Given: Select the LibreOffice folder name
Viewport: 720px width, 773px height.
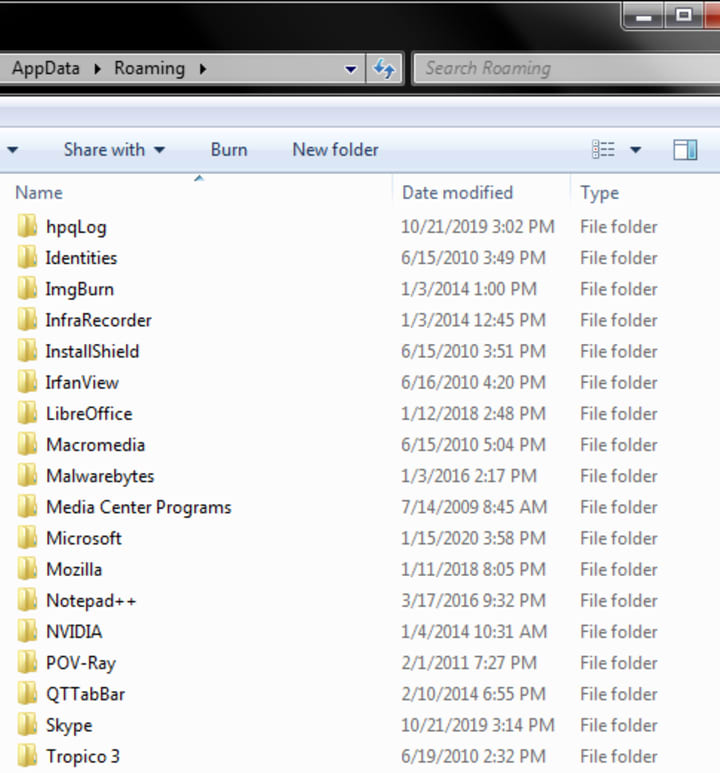Looking at the screenshot, I should (x=89, y=414).
